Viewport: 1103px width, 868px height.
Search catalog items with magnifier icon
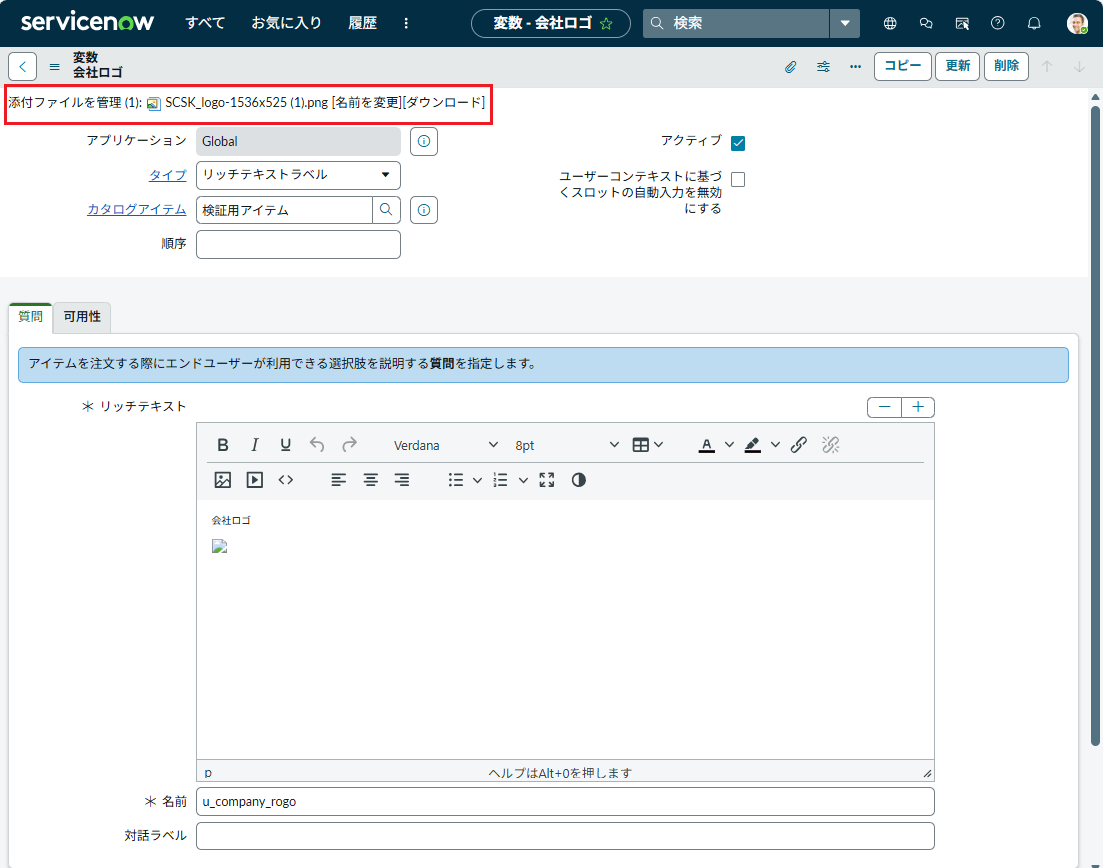pyautogui.click(x=386, y=210)
